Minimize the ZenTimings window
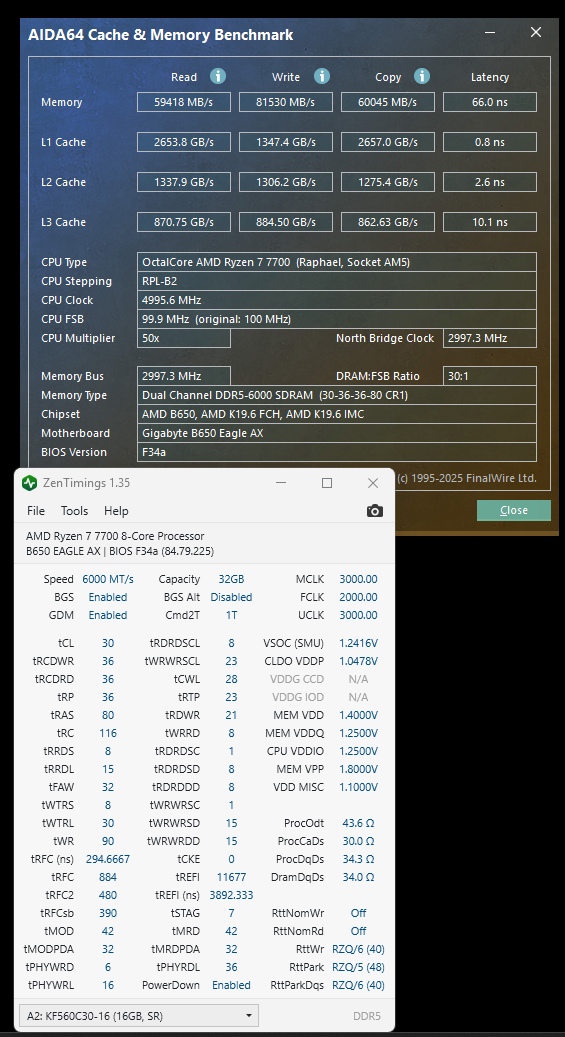565x1037 pixels. 281,483
